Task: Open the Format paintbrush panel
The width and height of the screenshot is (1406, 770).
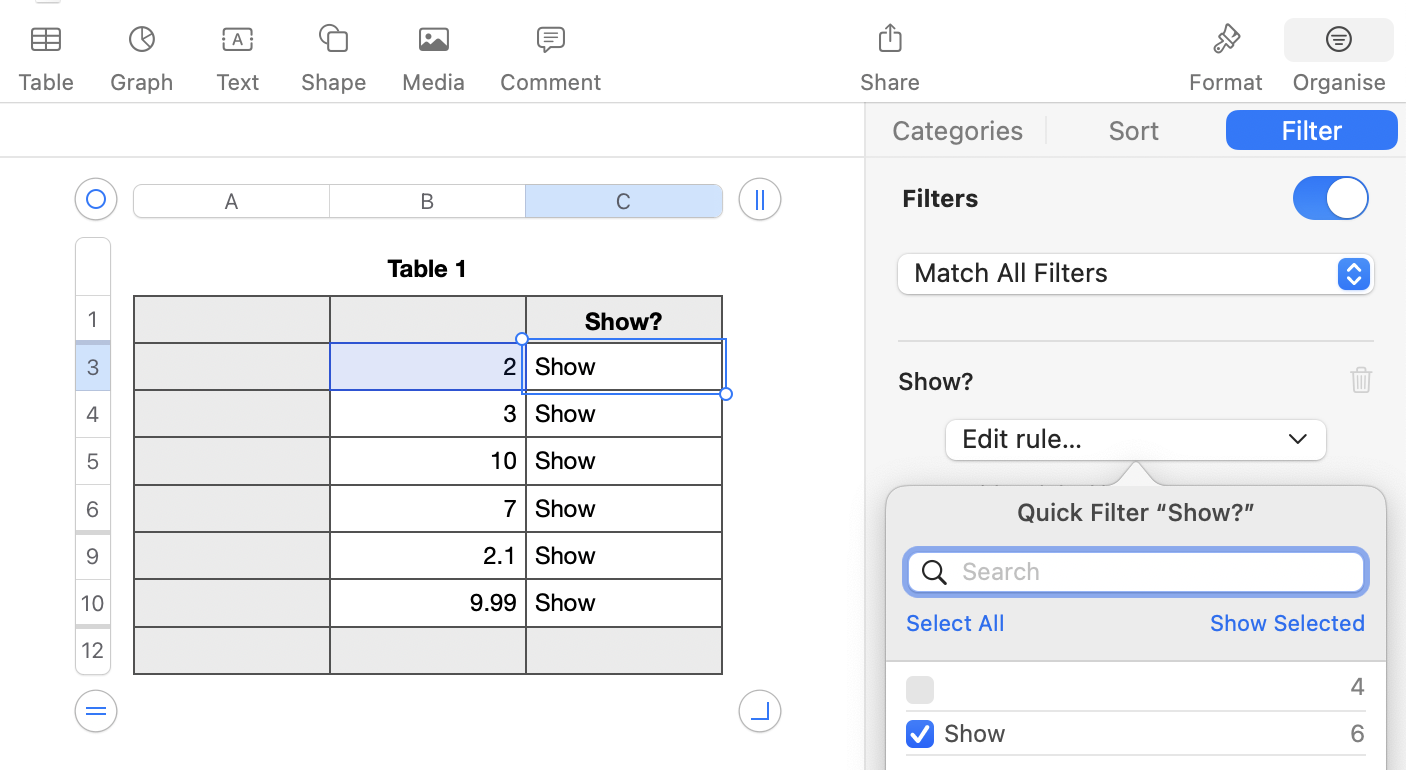Action: (1225, 40)
